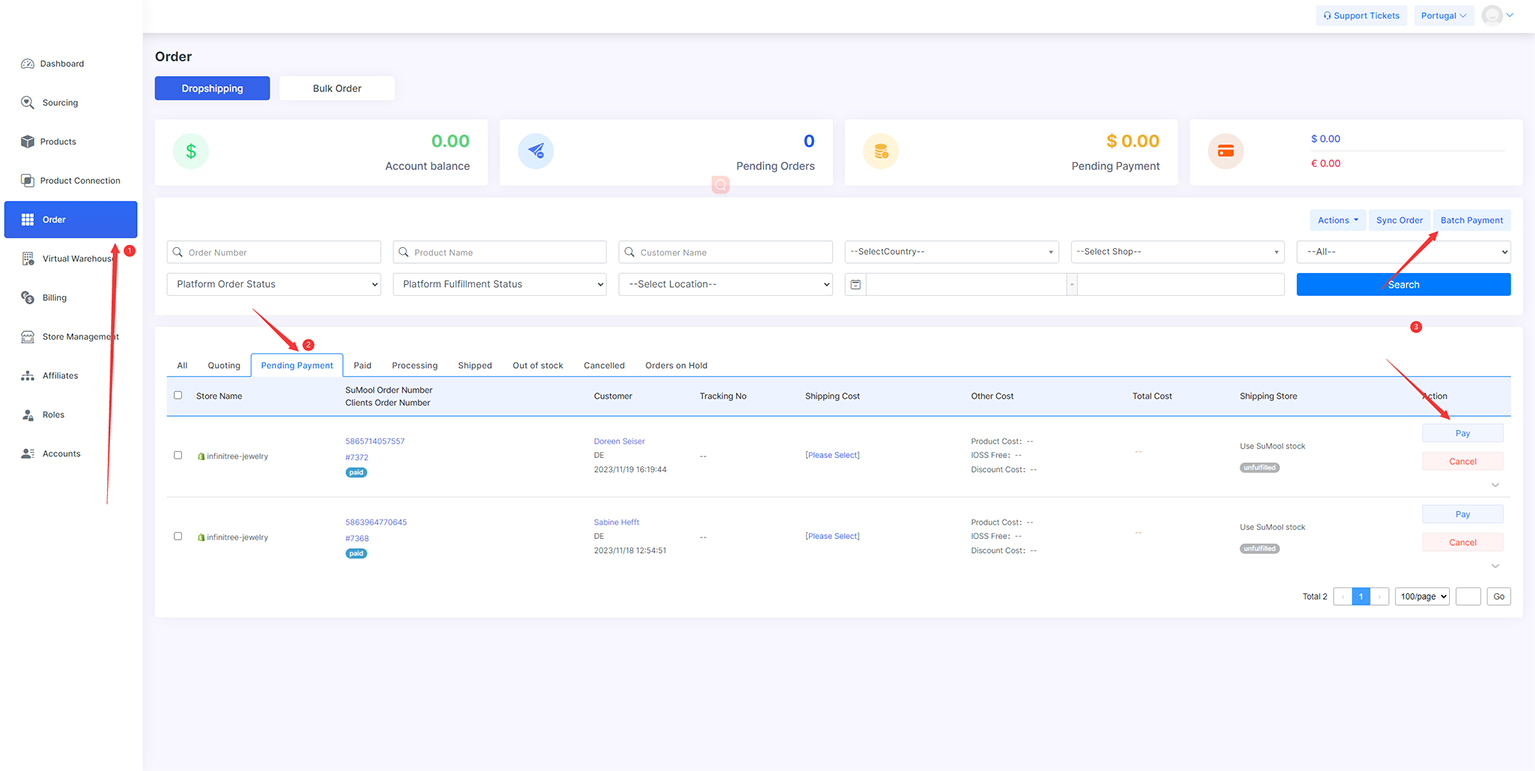Click the calendar icon in date filter
The image size is (1535, 771).
coord(856,285)
